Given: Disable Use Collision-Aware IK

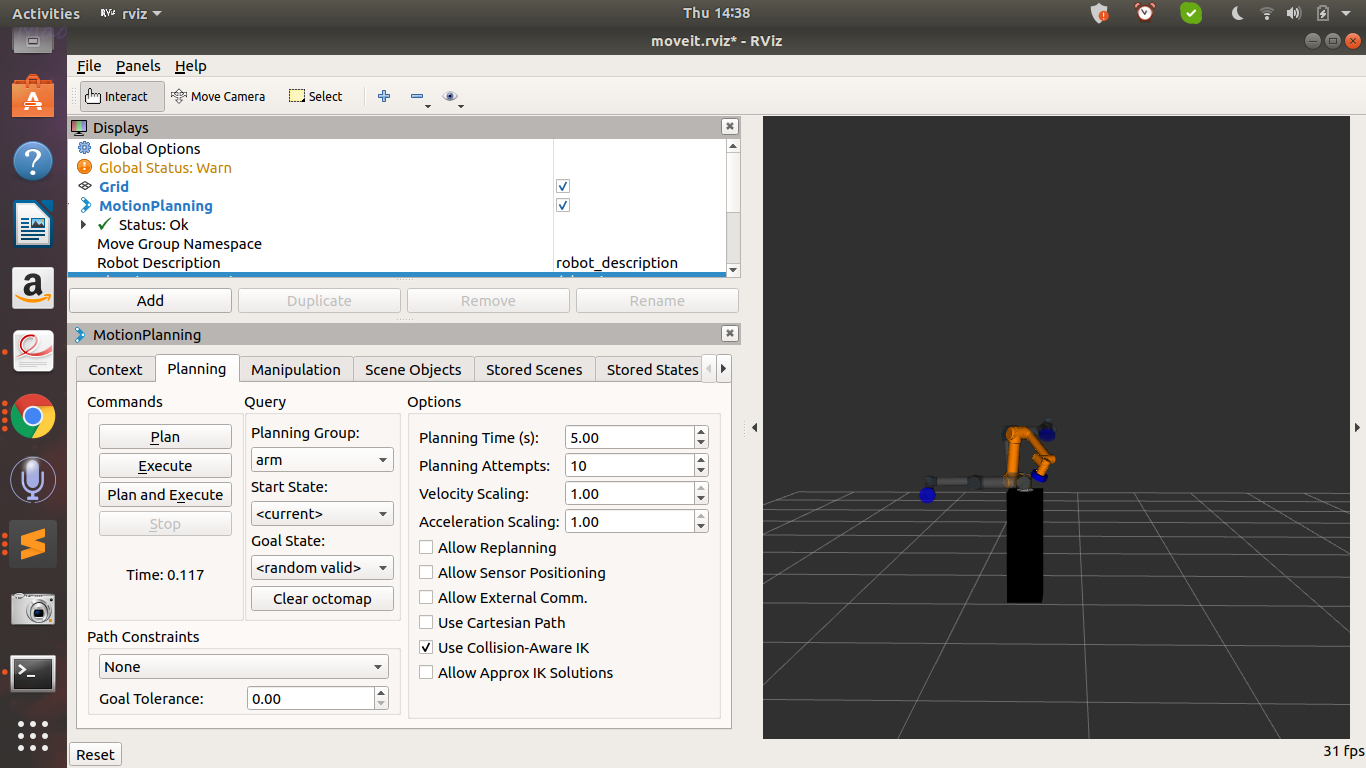Looking at the screenshot, I should pos(425,647).
